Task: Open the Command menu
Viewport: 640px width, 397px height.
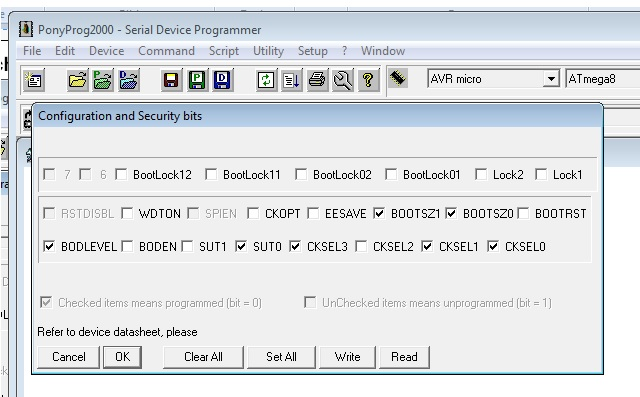Action: pos(167,51)
